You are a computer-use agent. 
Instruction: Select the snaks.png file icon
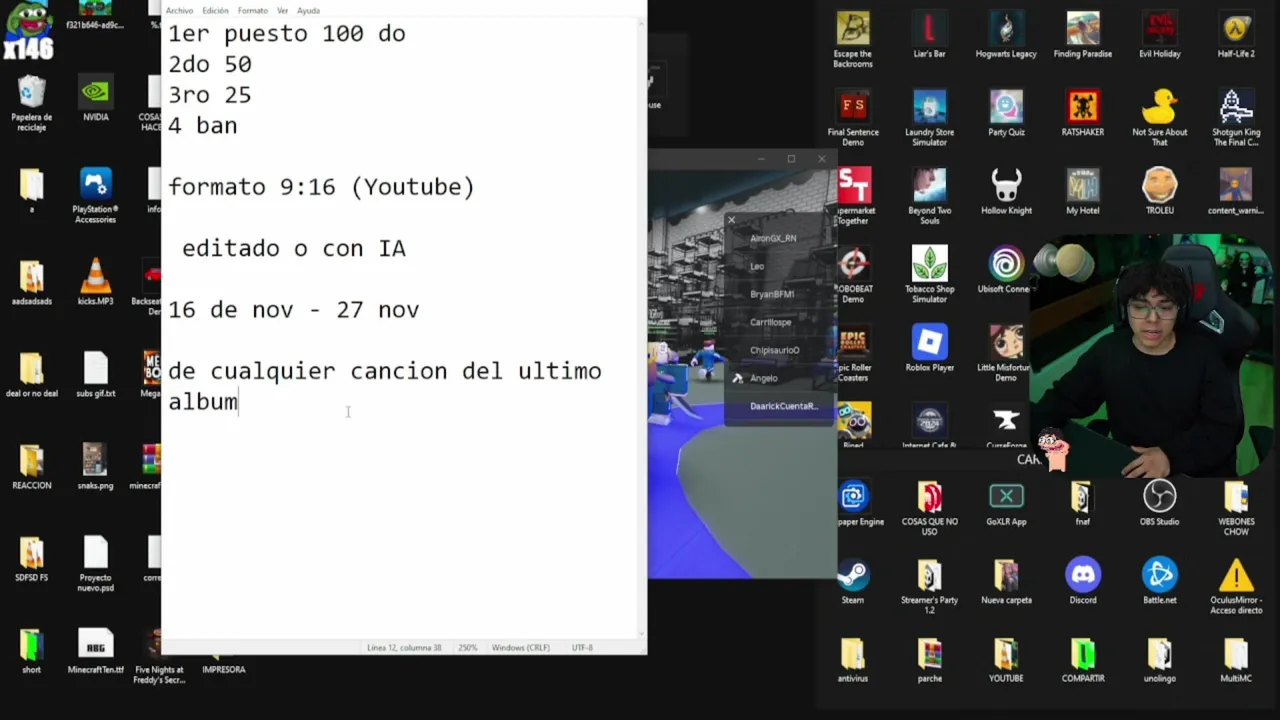95,466
